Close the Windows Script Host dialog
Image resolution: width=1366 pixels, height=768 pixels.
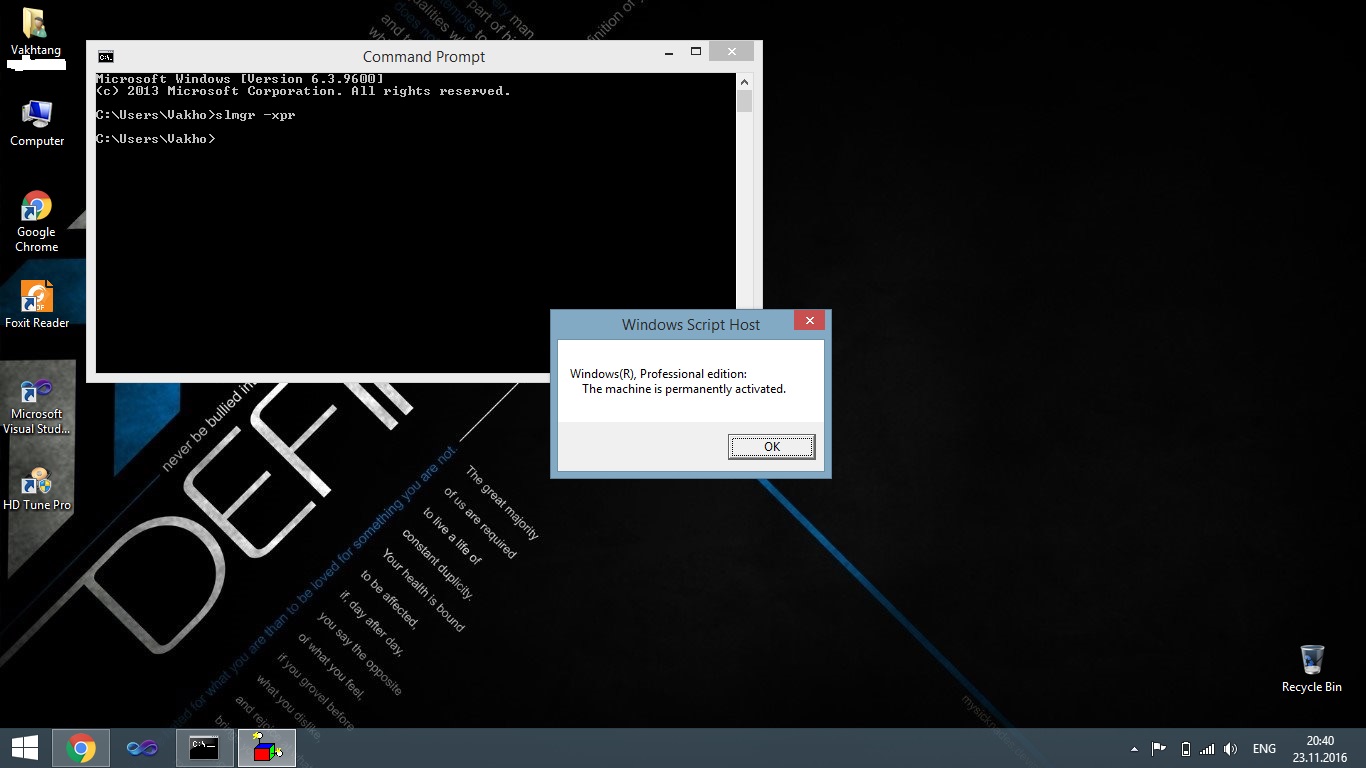tap(809, 320)
